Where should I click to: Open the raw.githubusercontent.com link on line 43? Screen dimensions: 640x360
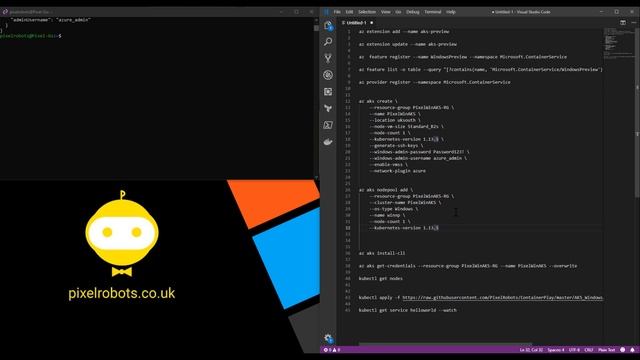pos(502,298)
